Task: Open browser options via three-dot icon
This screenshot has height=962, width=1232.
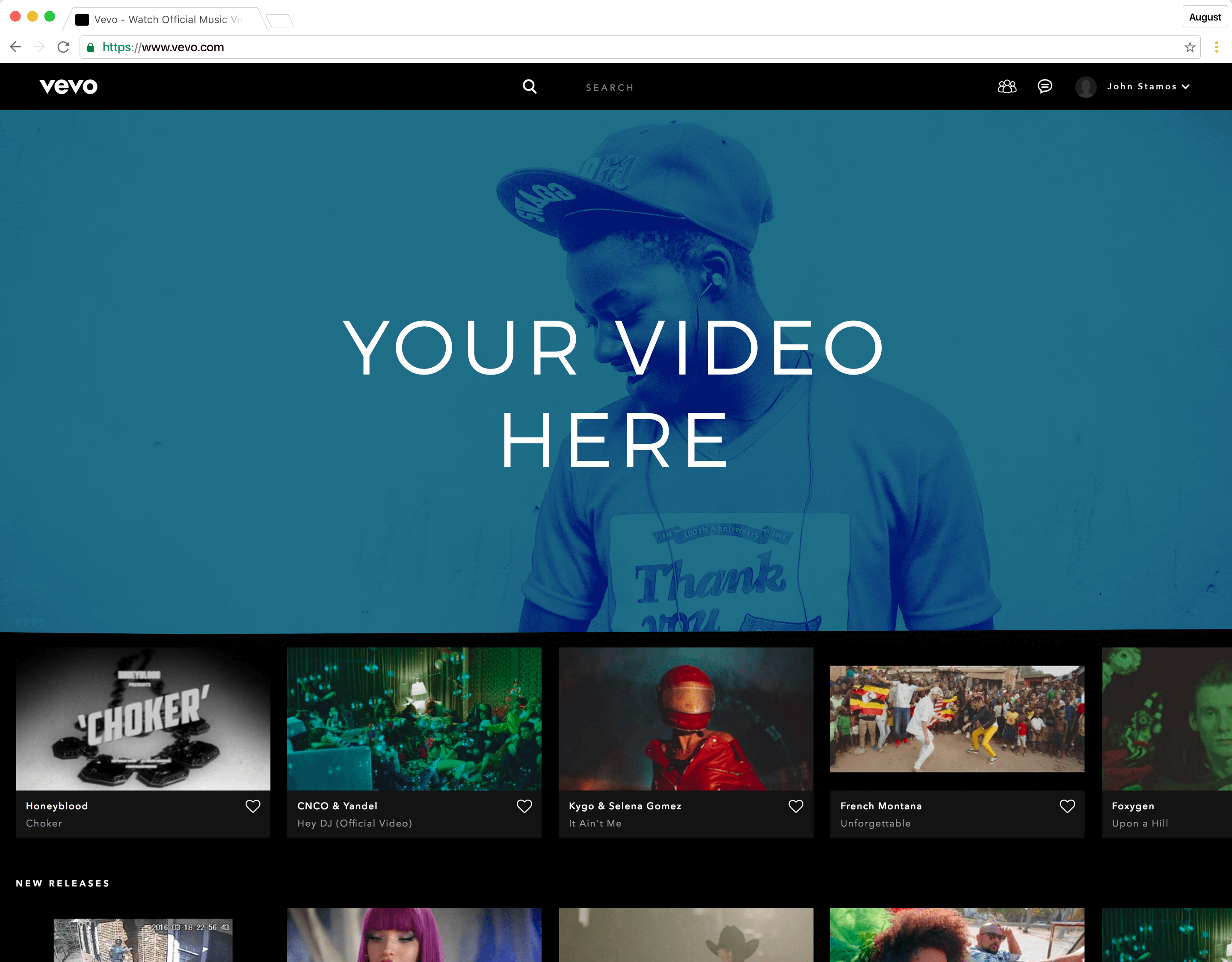Action: [1217, 47]
